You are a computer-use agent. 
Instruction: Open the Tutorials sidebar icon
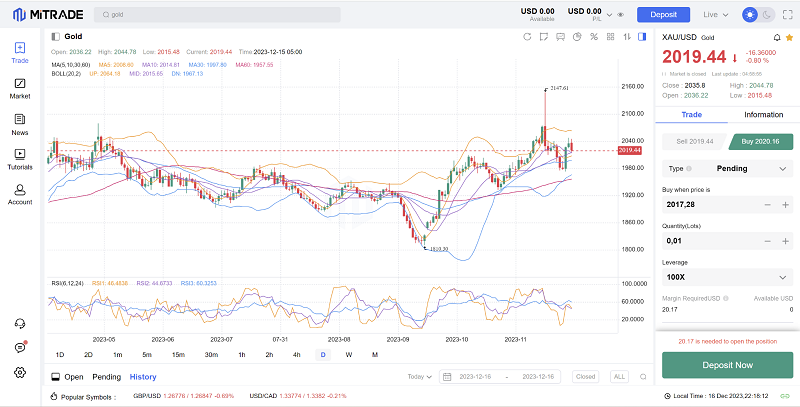[x=20, y=157]
